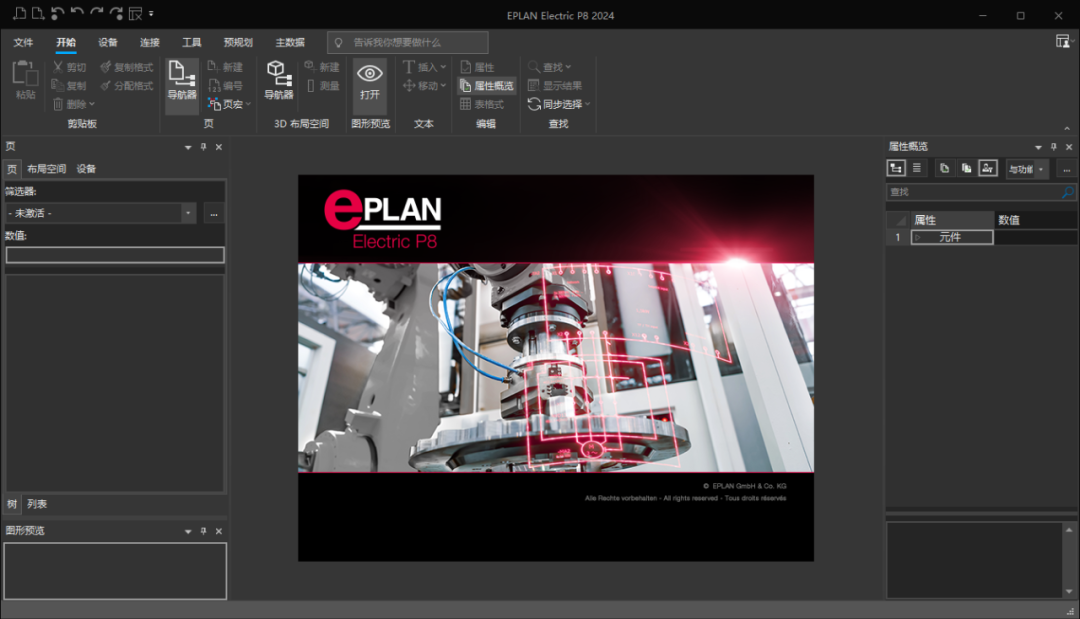Image resolution: width=1080 pixels, height=619 pixels.
Task: Open 页 panel options dropdown arrow
Action: pyautogui.click(x=188, y=147)
